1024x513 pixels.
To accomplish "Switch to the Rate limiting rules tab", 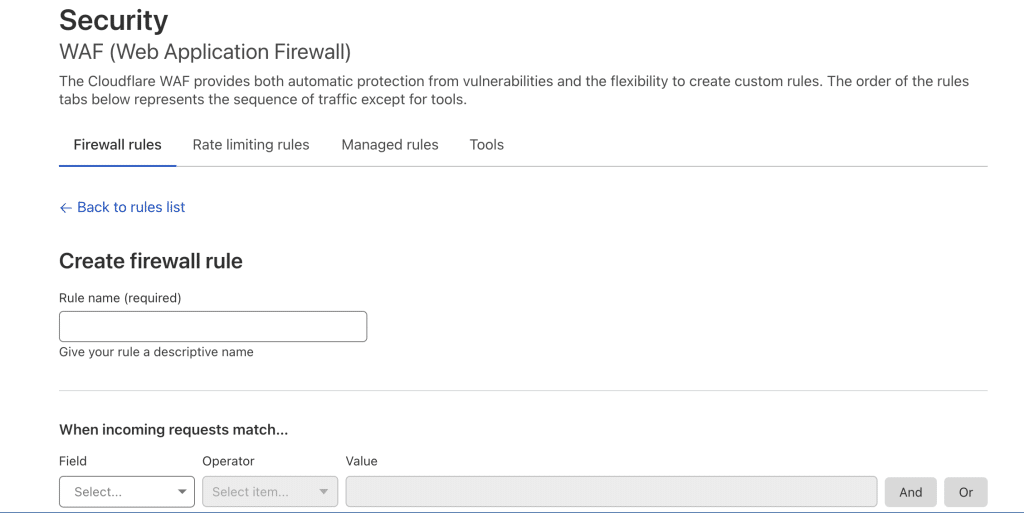I will (251, 145).
